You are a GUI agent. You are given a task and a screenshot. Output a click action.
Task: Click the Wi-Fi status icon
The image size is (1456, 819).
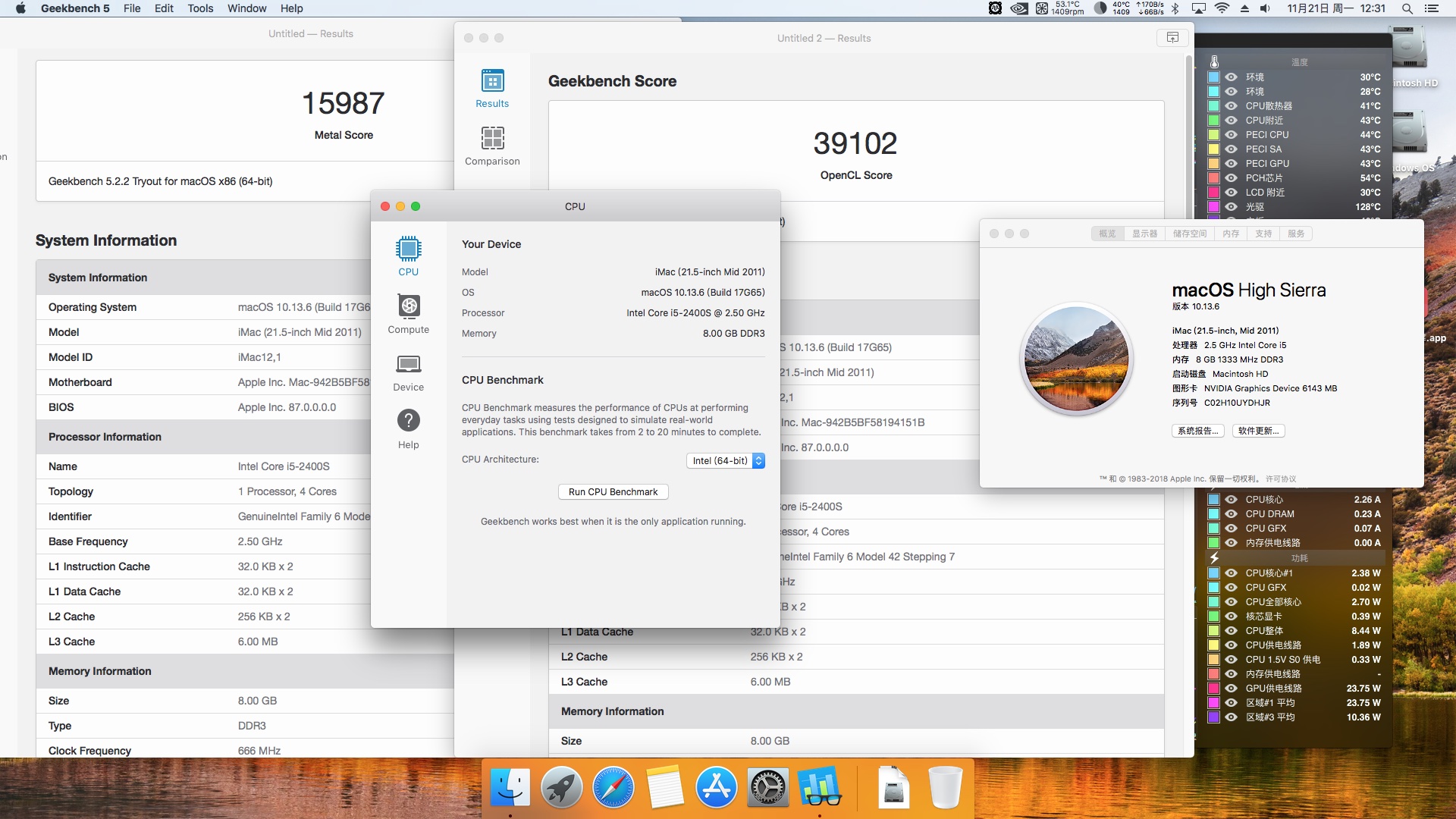click(x=1222, y=8)
